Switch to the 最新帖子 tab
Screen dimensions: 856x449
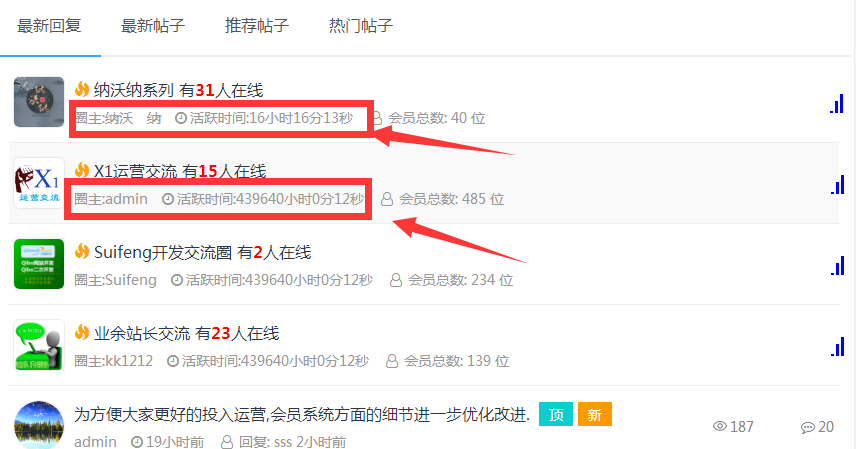coord(153,26)
